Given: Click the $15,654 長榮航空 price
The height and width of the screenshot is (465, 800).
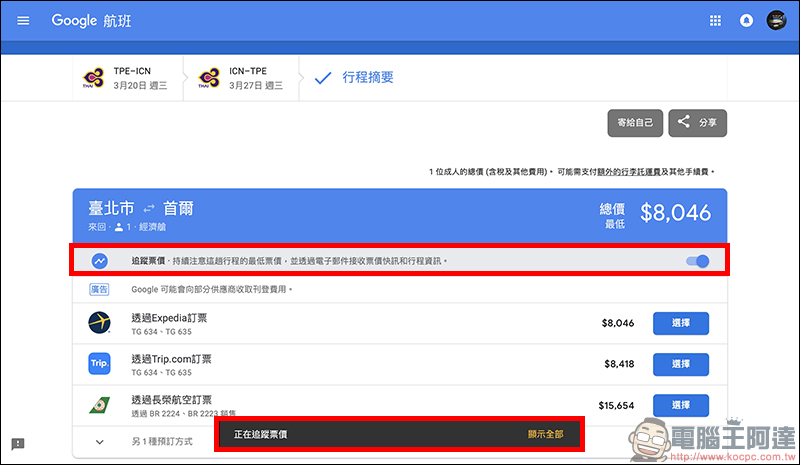Looking at the screenshot, I should tap(616, 405).
